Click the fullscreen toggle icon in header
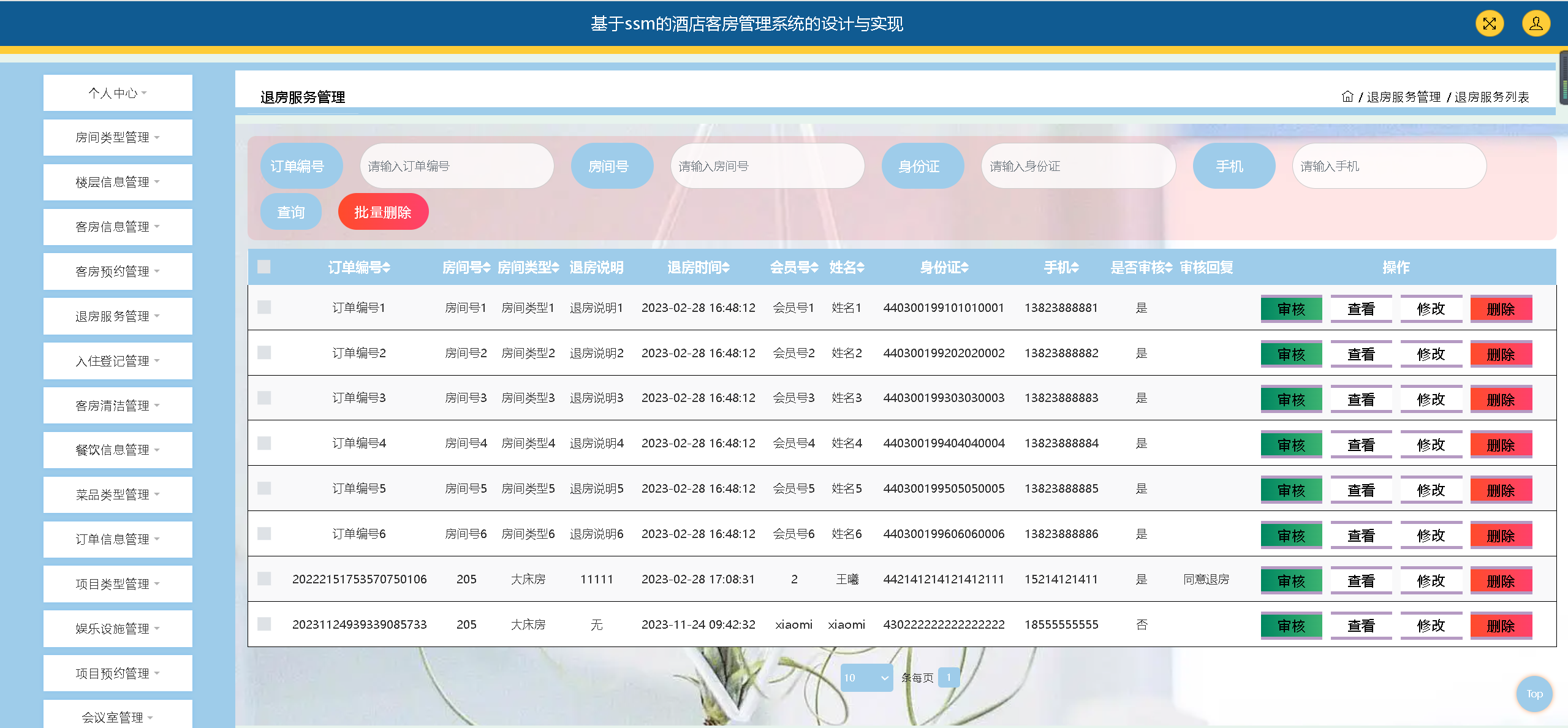 tap(1489, 24)
